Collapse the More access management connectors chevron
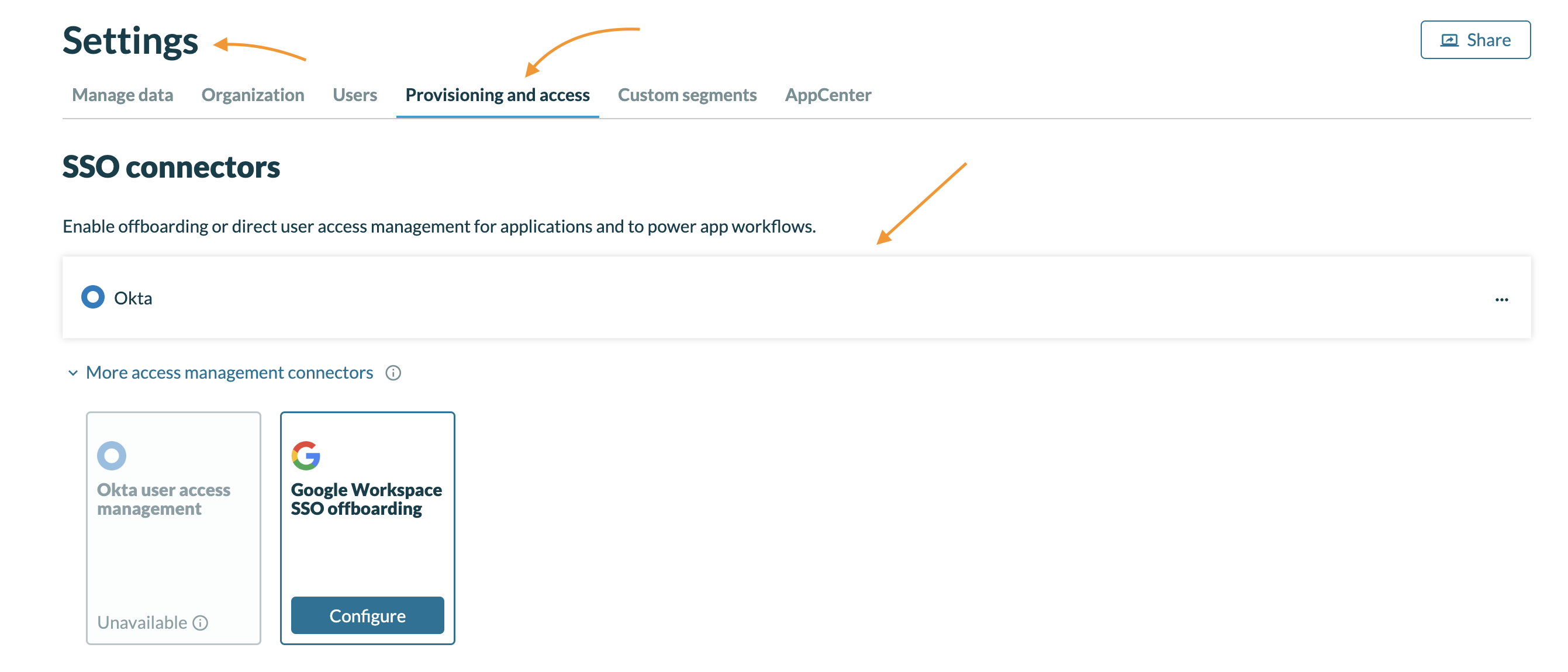 click(x=73, y=373)
